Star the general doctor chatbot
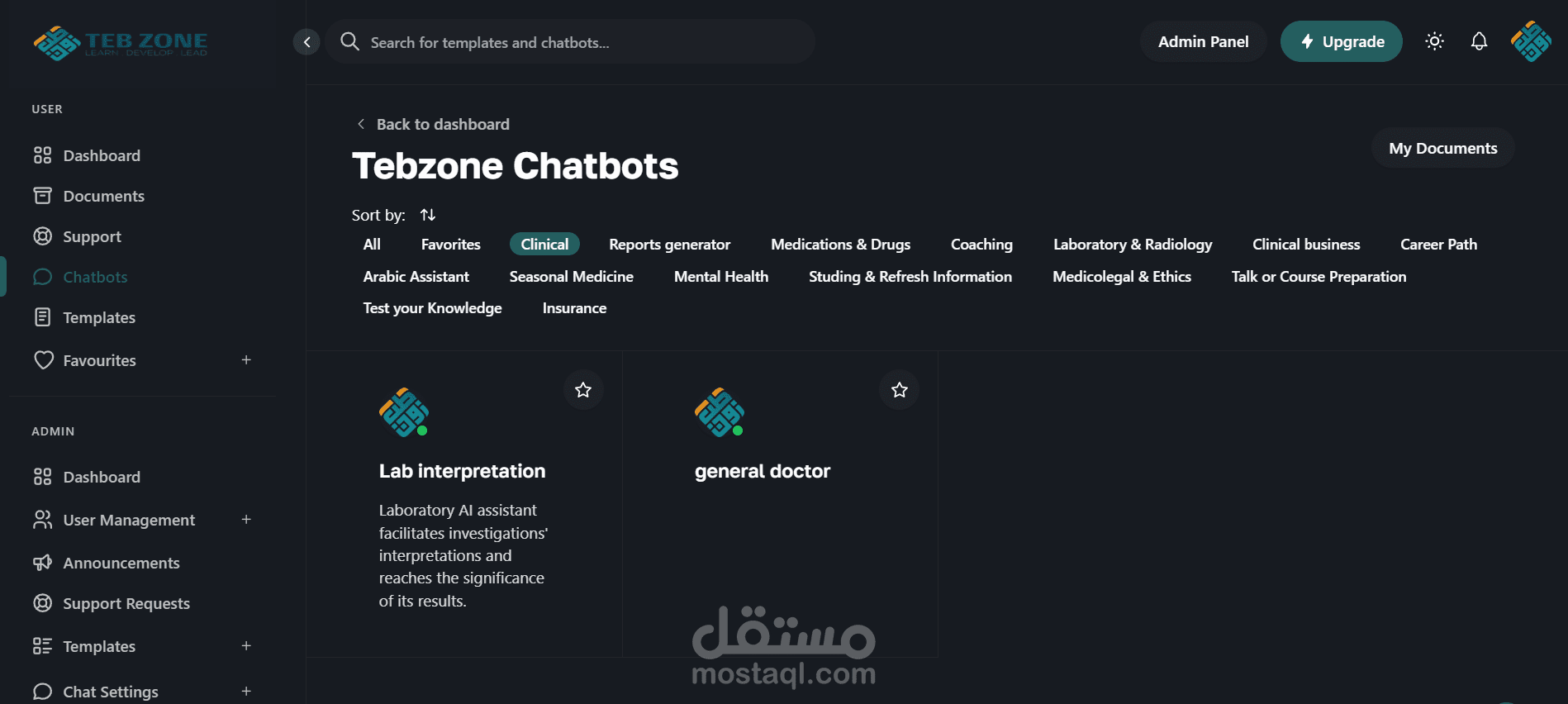 pos(899,389)
